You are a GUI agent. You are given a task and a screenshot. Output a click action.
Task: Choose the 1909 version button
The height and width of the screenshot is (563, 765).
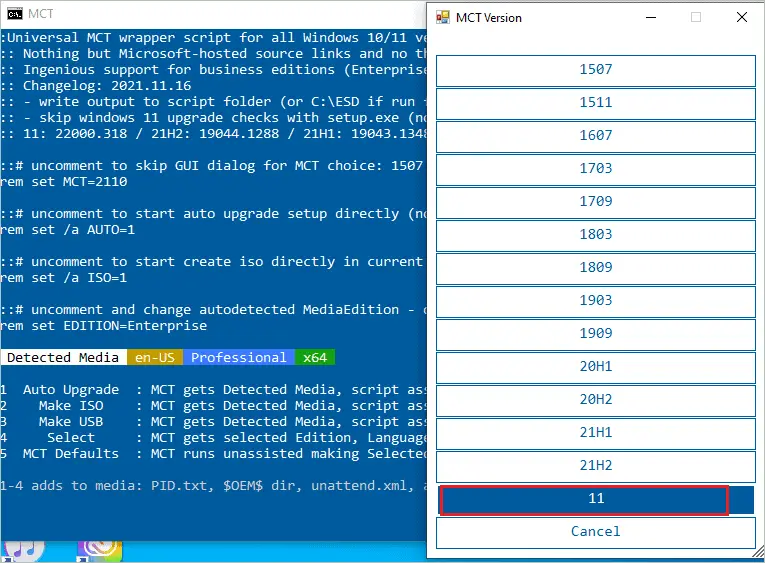pos(596,334)
